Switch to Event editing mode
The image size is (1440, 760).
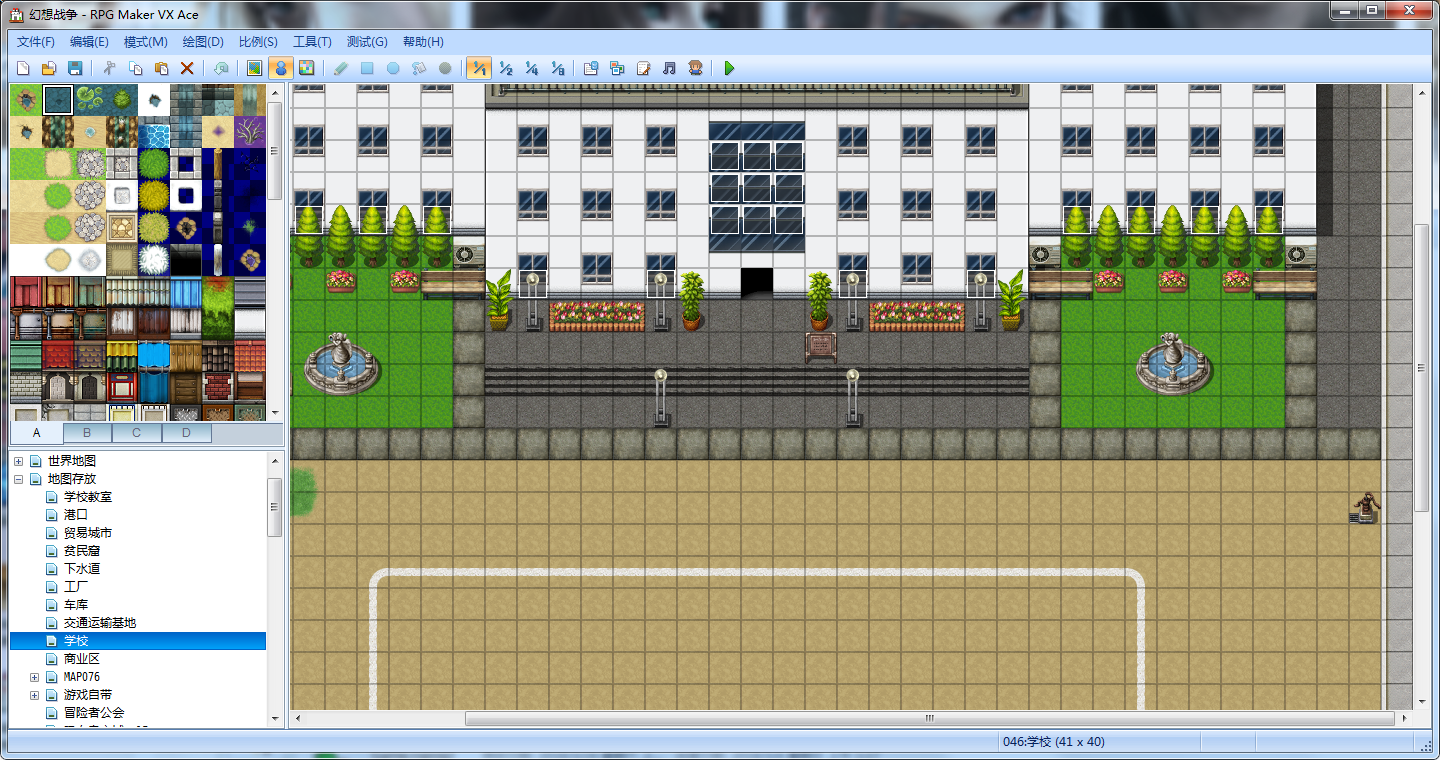click(281, 68)
